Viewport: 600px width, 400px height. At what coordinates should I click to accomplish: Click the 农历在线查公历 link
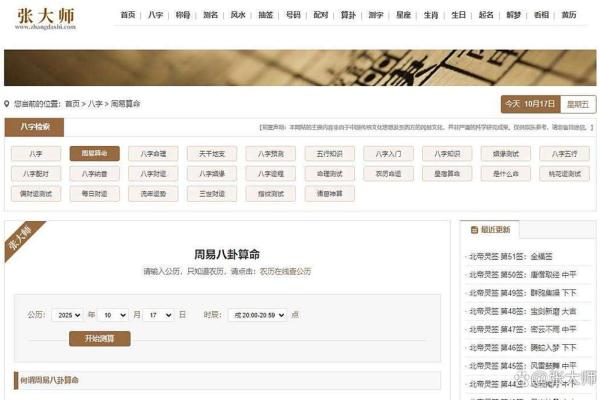285,271
